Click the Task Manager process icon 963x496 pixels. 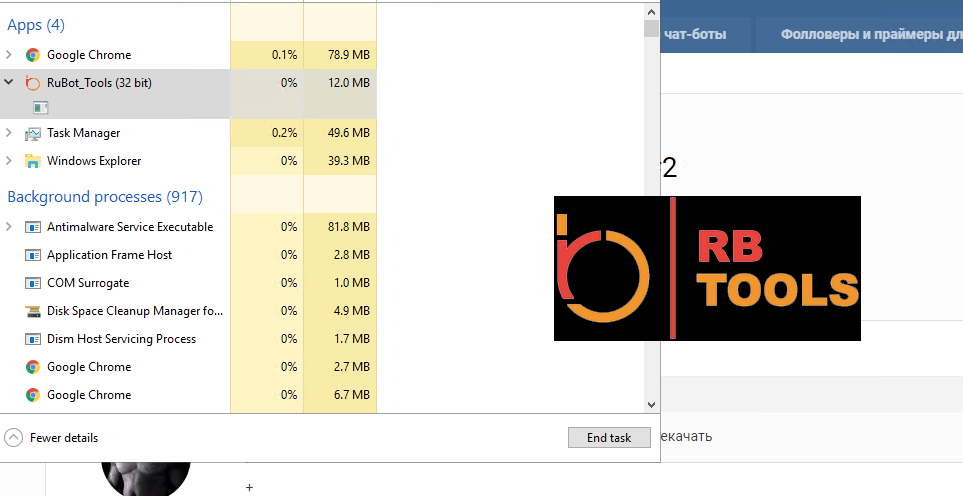coord(33,133)
